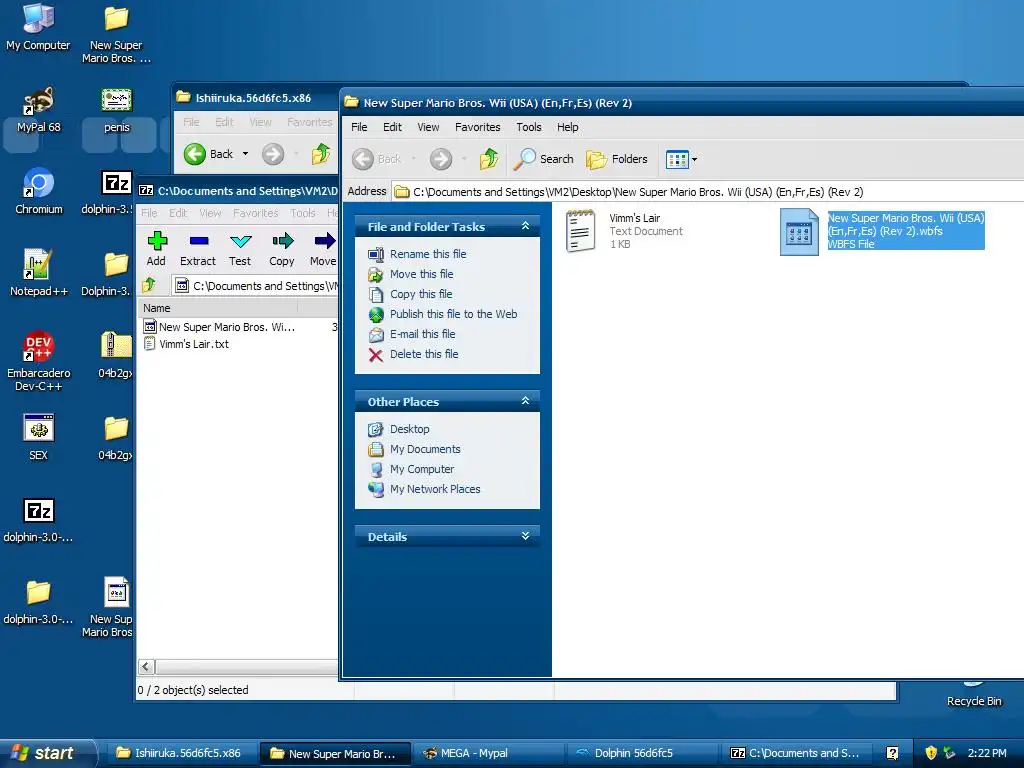Click the disabled Back button in Mario window
This screenshot has height=768, width=1024.
coord(377,159)
